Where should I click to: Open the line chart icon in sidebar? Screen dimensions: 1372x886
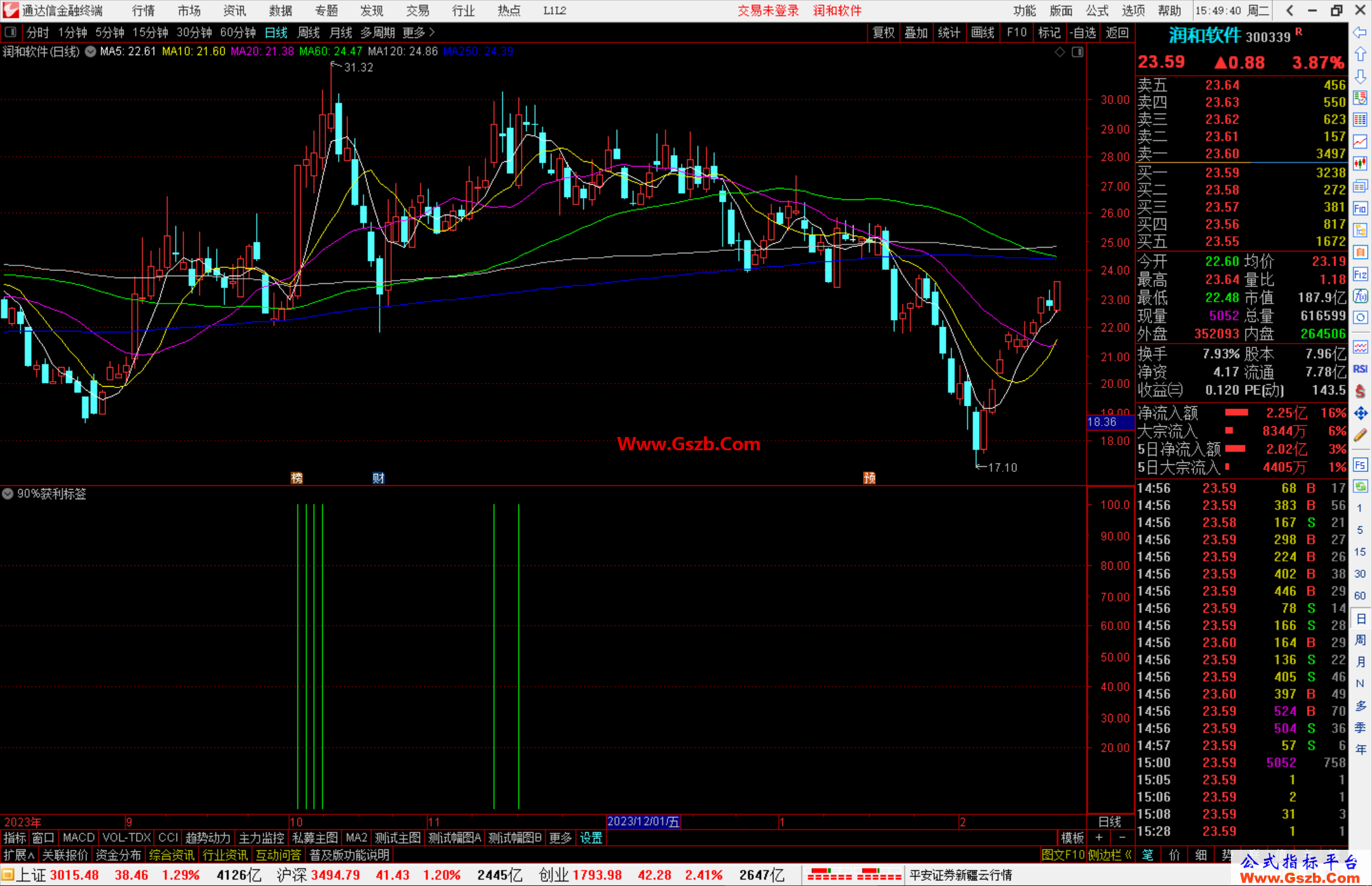(x=1360, y=142)
